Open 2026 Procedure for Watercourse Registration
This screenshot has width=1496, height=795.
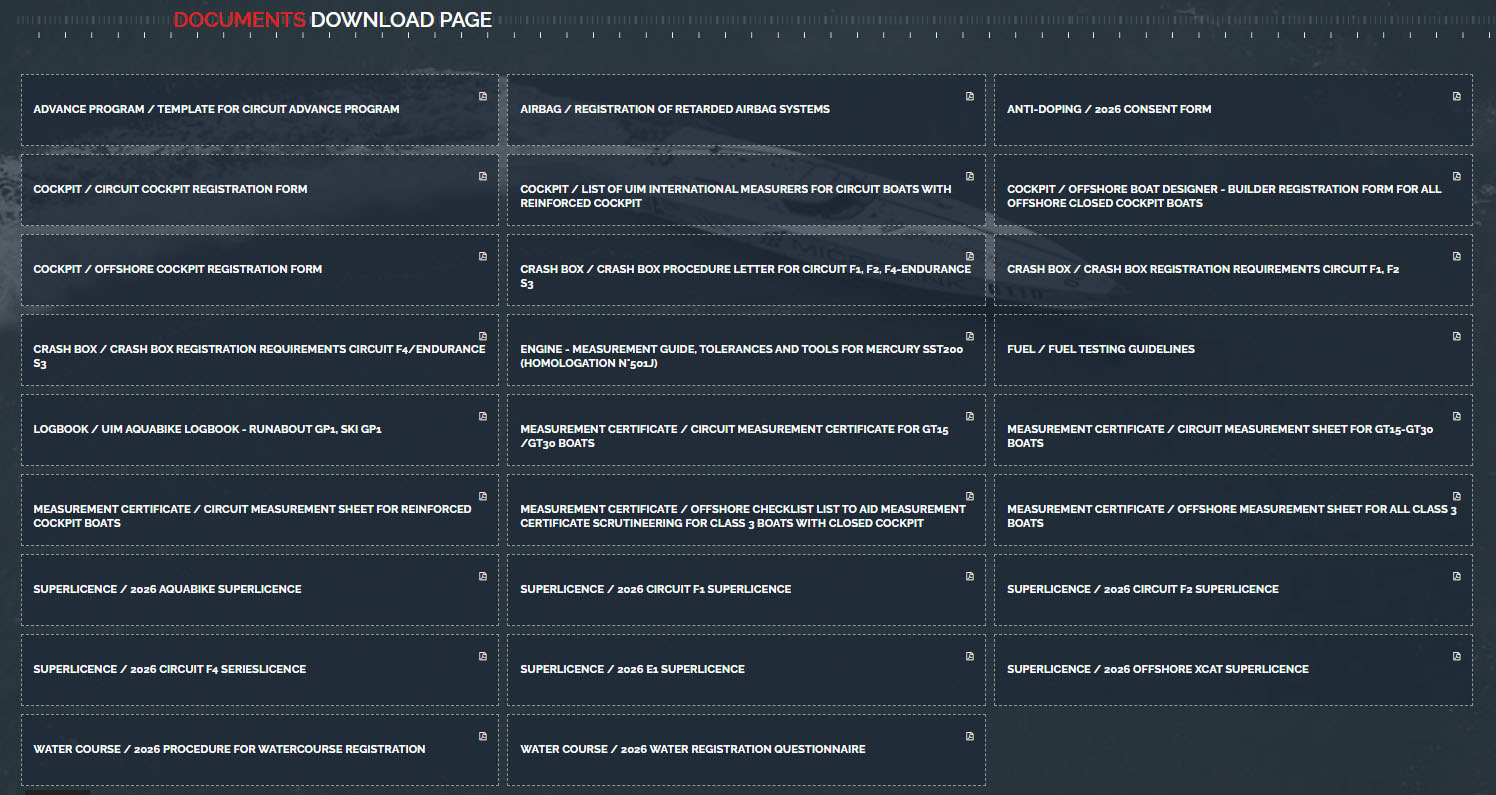pos(229,749)
